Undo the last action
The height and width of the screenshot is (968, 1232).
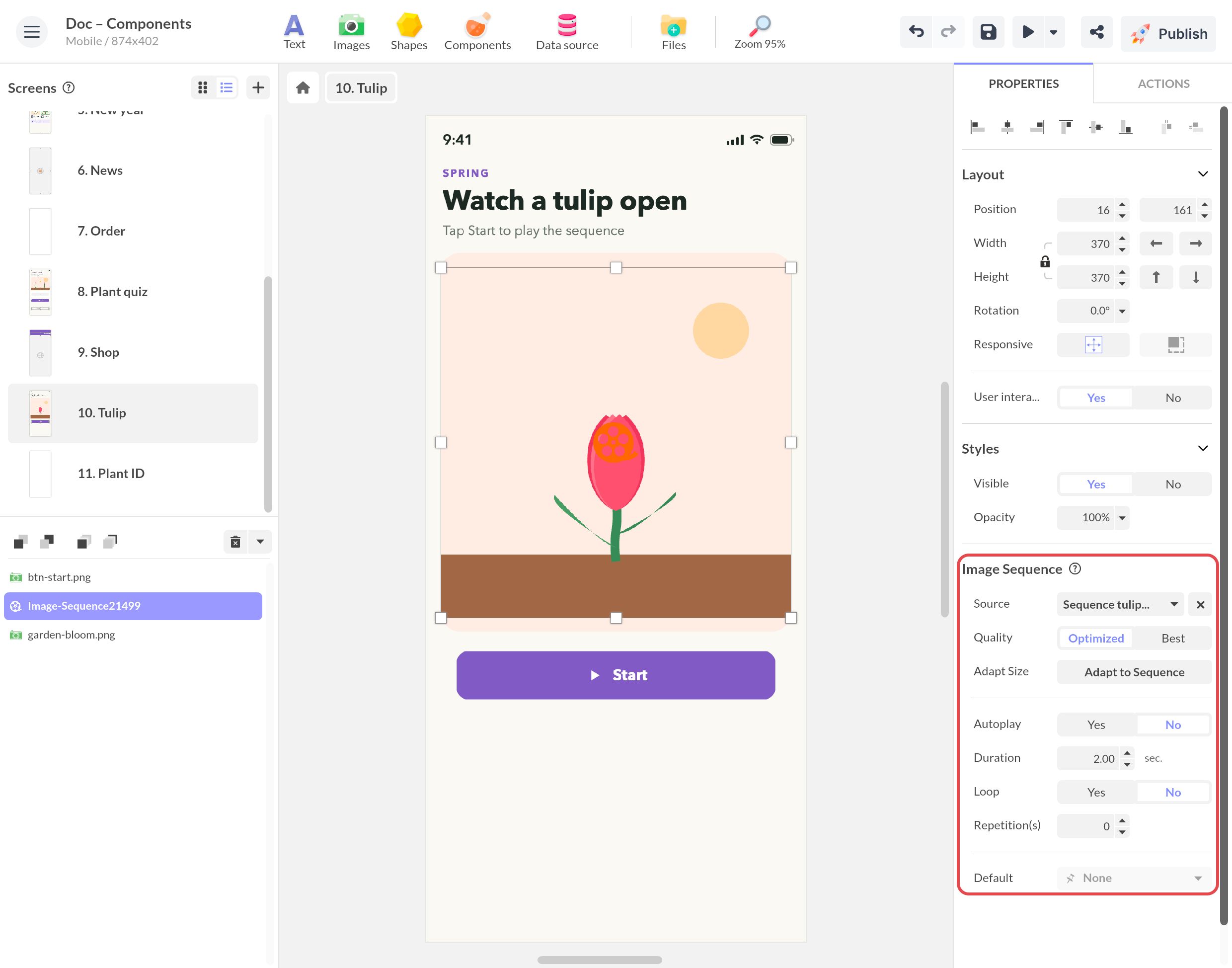pos(916,32)
